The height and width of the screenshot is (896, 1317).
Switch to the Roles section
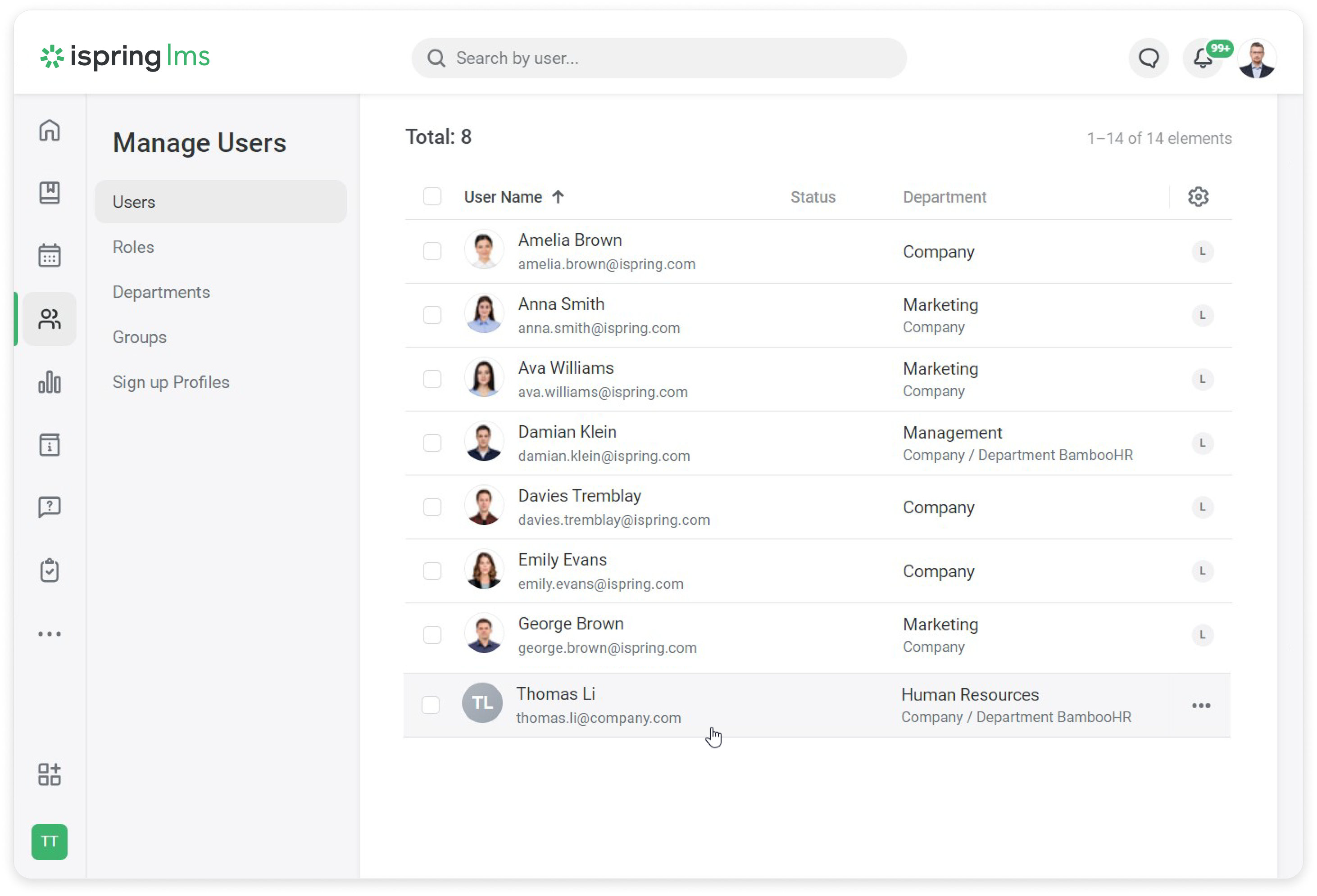pos(133,247)
